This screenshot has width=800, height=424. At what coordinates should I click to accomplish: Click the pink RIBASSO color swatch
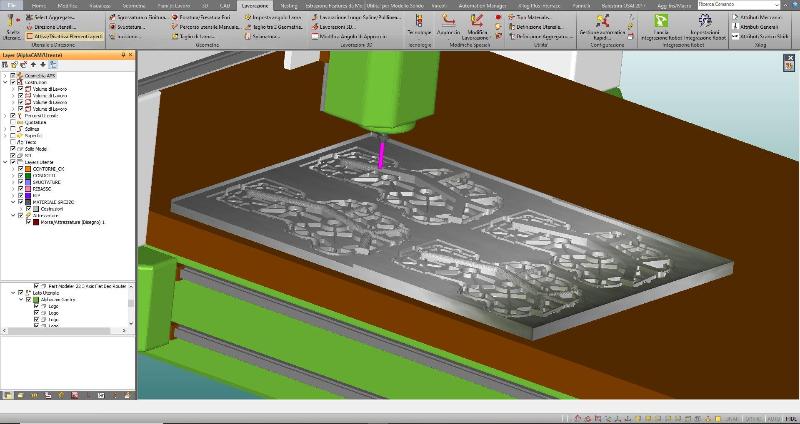pos(28,189)
